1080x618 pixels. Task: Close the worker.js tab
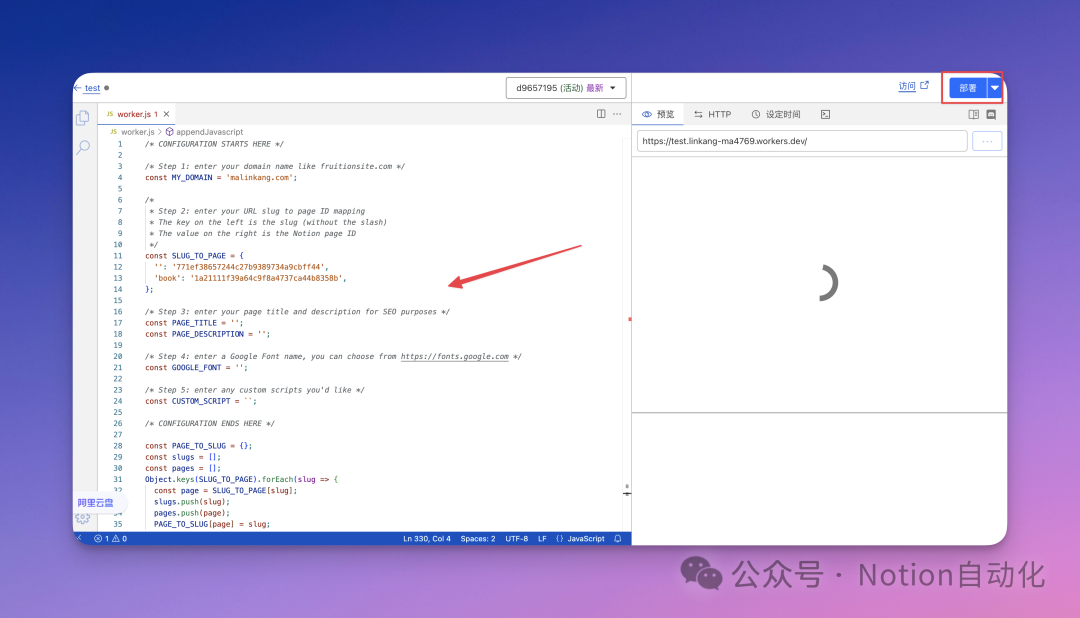pos(167,114)
